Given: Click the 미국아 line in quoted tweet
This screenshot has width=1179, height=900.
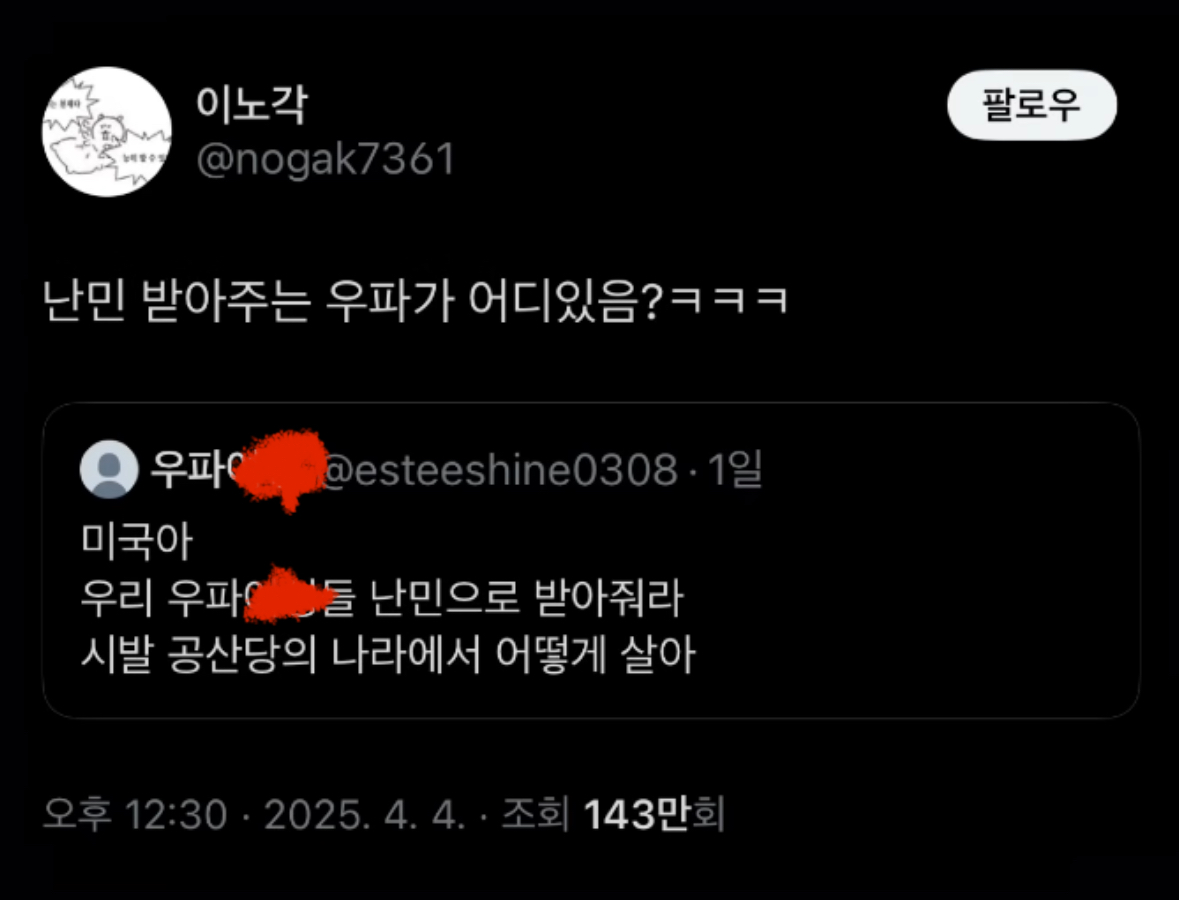Looking at the screenshot, I should pyautogui.click(x=137, y=541).
